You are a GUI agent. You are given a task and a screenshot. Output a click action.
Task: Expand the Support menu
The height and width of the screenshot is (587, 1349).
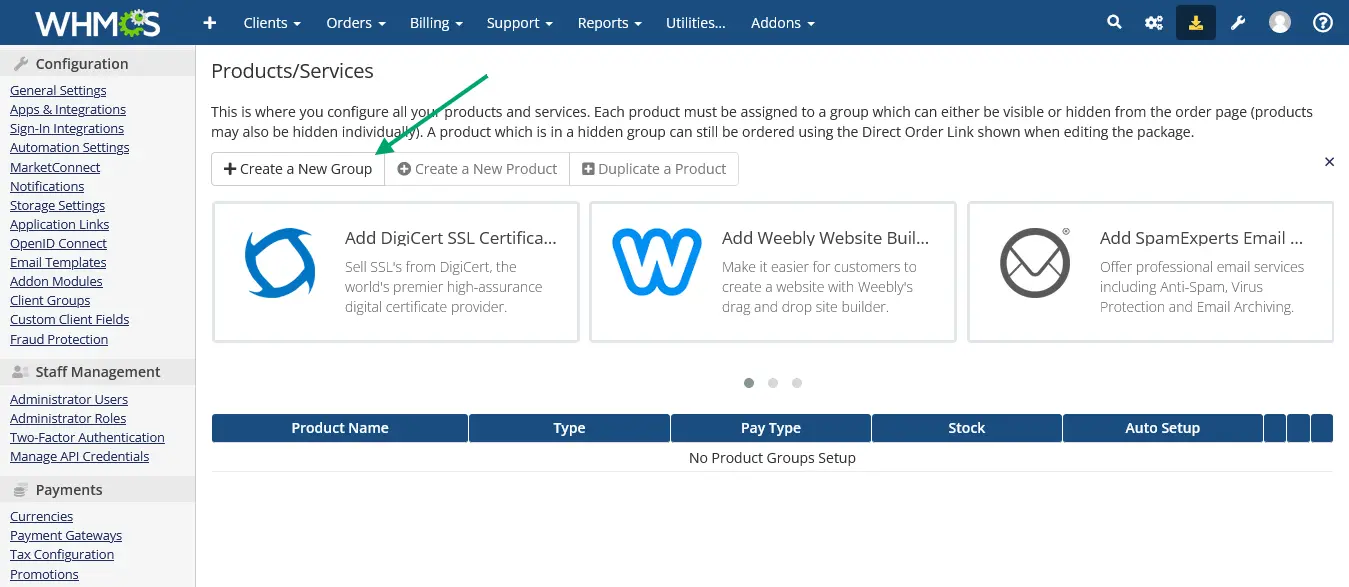pyautogui.click(x=520, y=23)
